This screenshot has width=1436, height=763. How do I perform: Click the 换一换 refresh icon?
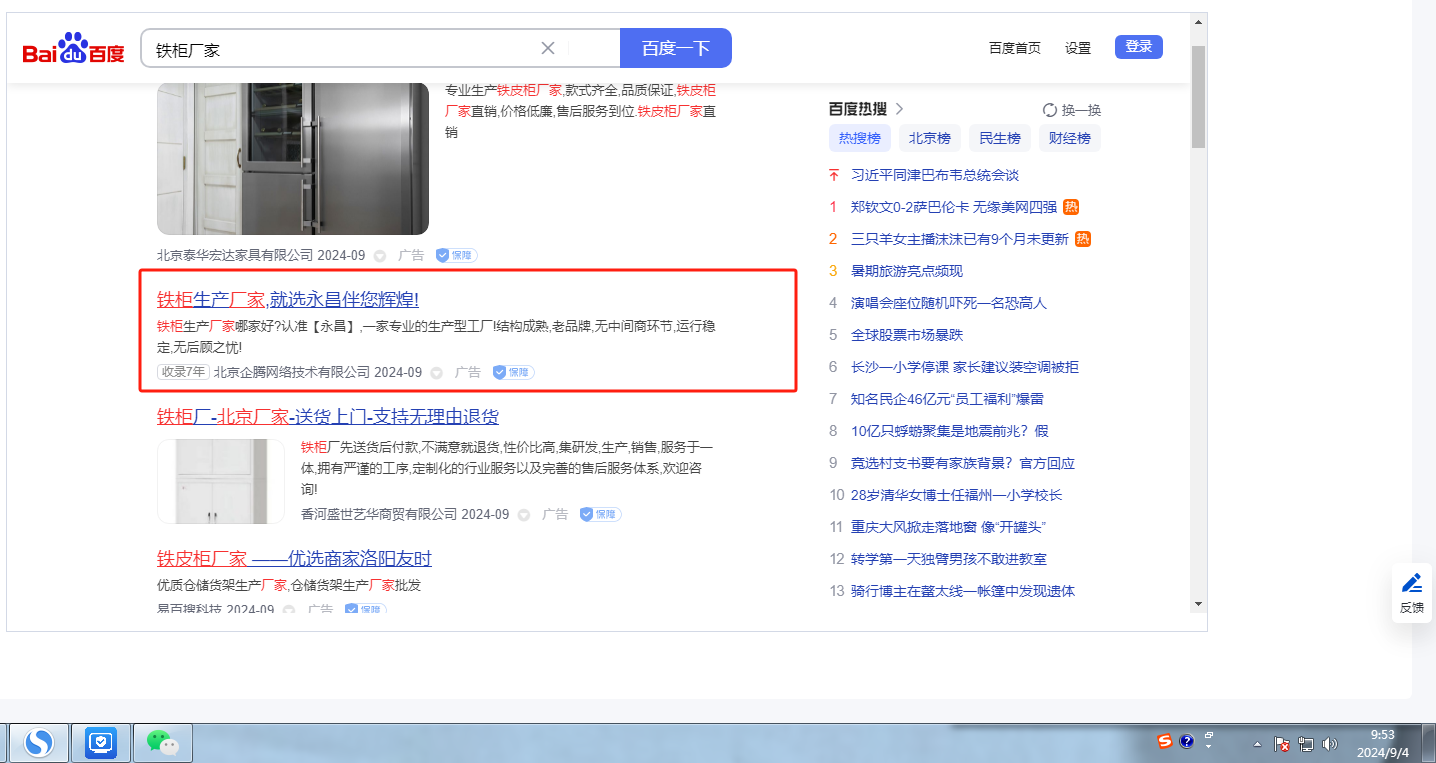(x=1050, y=110)
